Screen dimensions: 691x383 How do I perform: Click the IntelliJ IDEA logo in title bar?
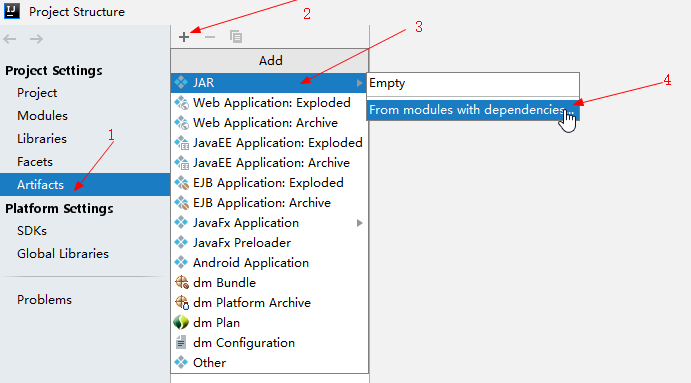click(x=12, y=11)
